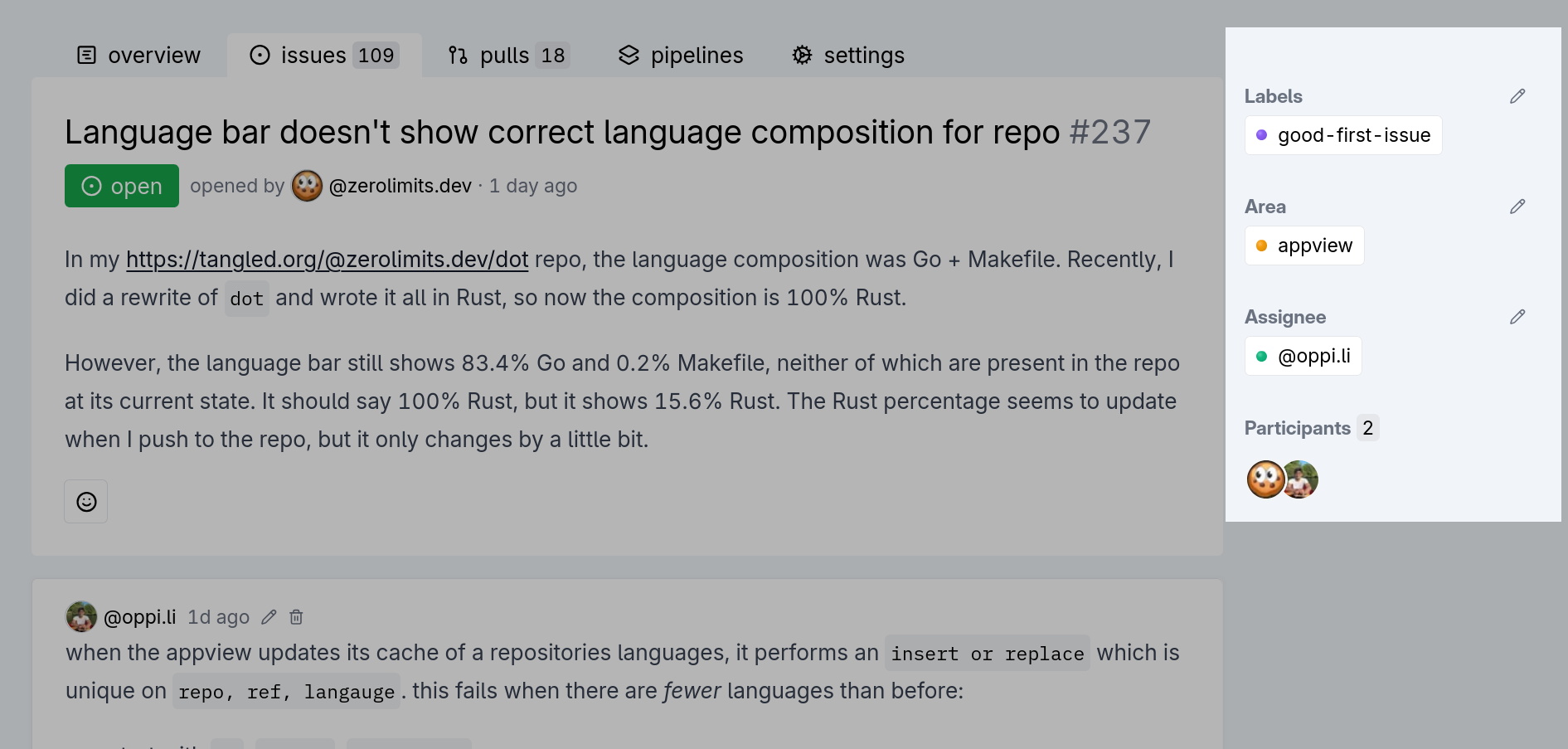Open the tangled.org/@zerolimits.dev/dot link

(327, 260)
